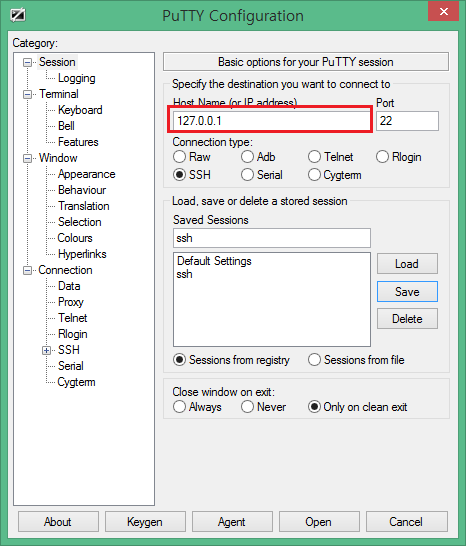Select ssh entry in sessions list
Viewport: 466px width, 546px height.
[x=184, y=274]
